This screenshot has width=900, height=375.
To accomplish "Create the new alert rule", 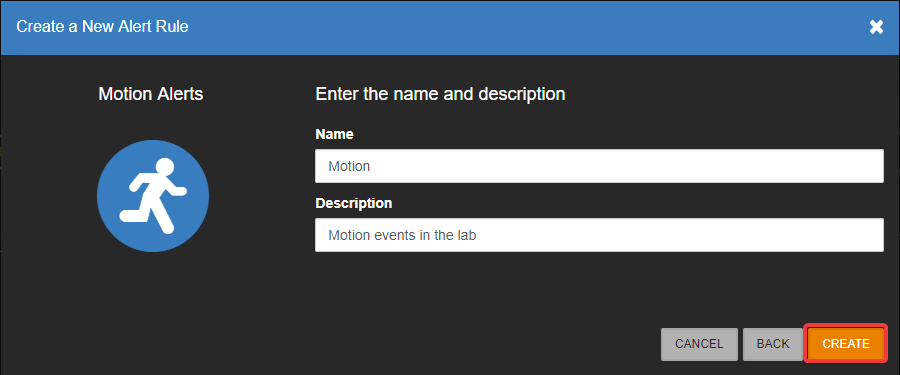I will coord(846,344).
